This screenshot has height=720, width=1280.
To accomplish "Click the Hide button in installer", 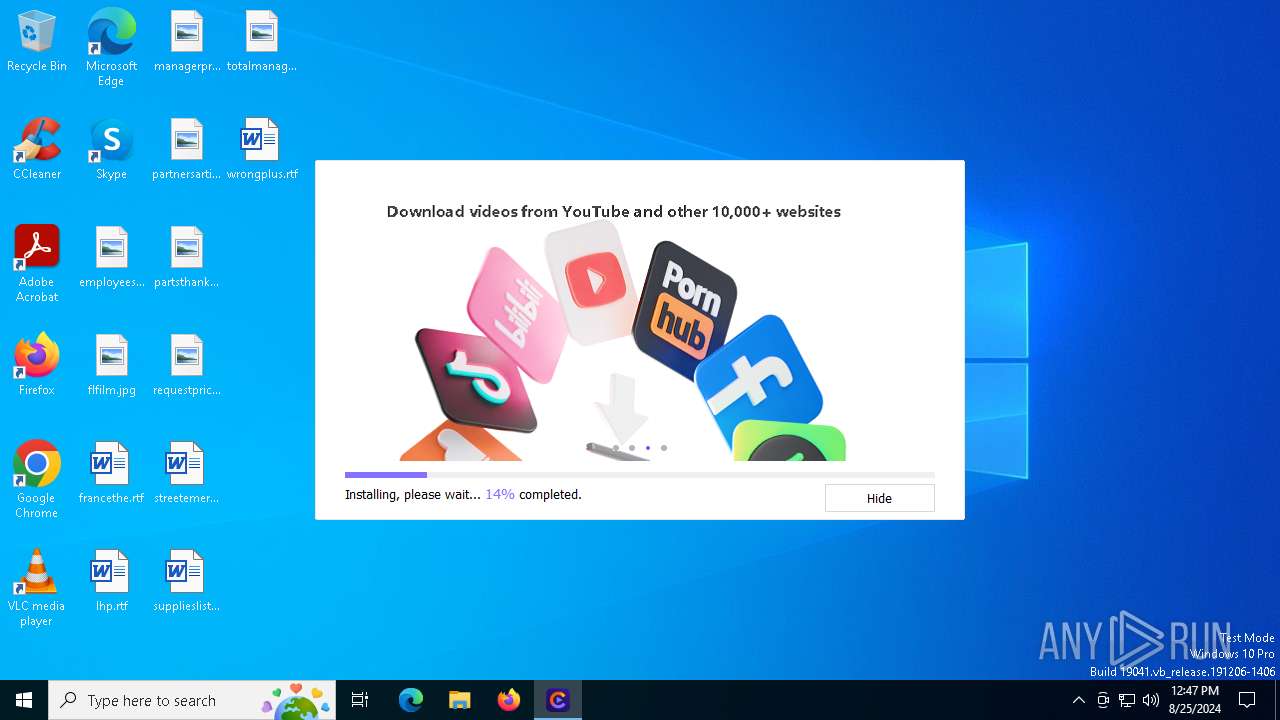I will [879, 498].
